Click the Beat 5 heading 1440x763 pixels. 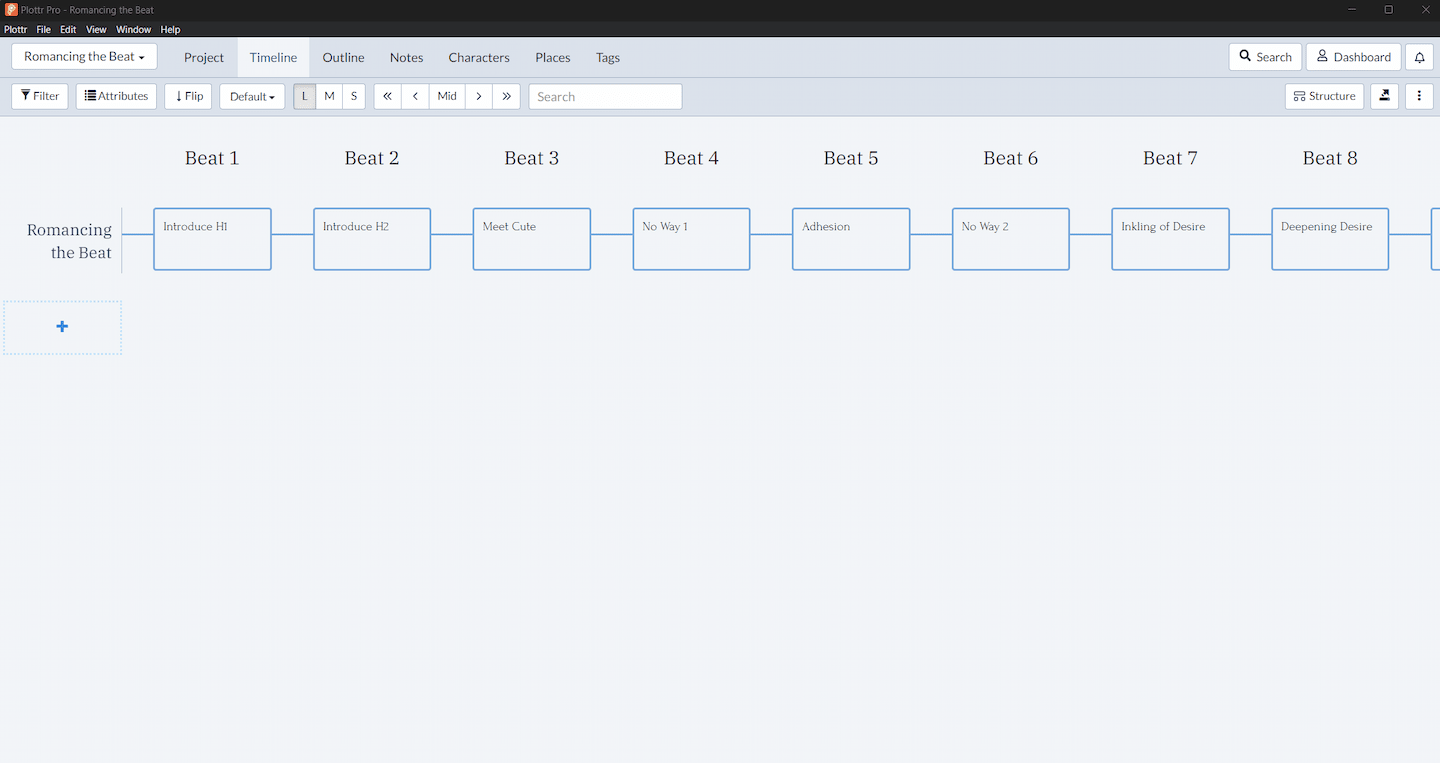click(x=851, y=158)
